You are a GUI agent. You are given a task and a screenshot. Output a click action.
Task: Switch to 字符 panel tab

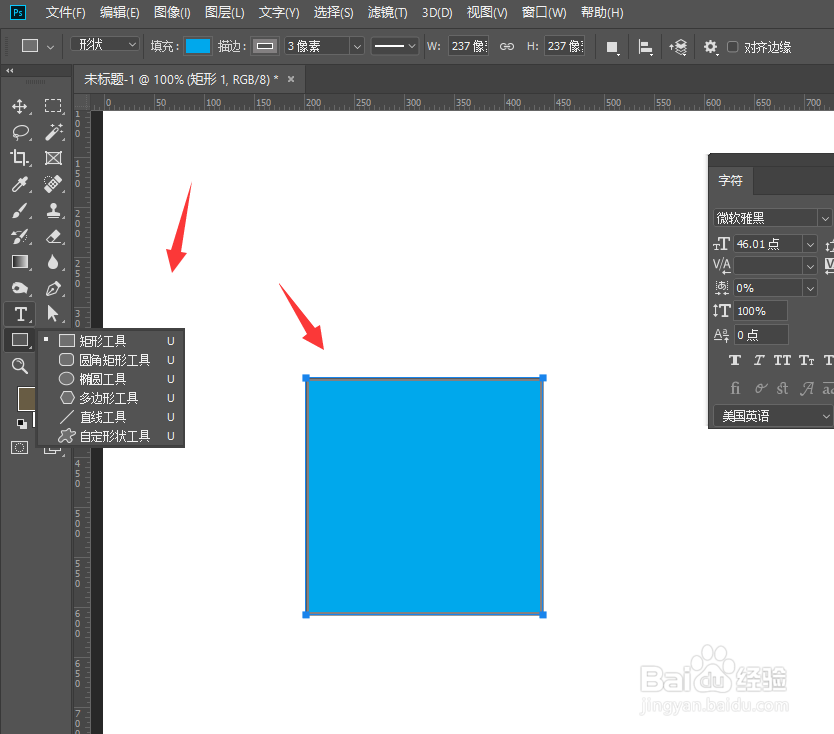point(731,180)
